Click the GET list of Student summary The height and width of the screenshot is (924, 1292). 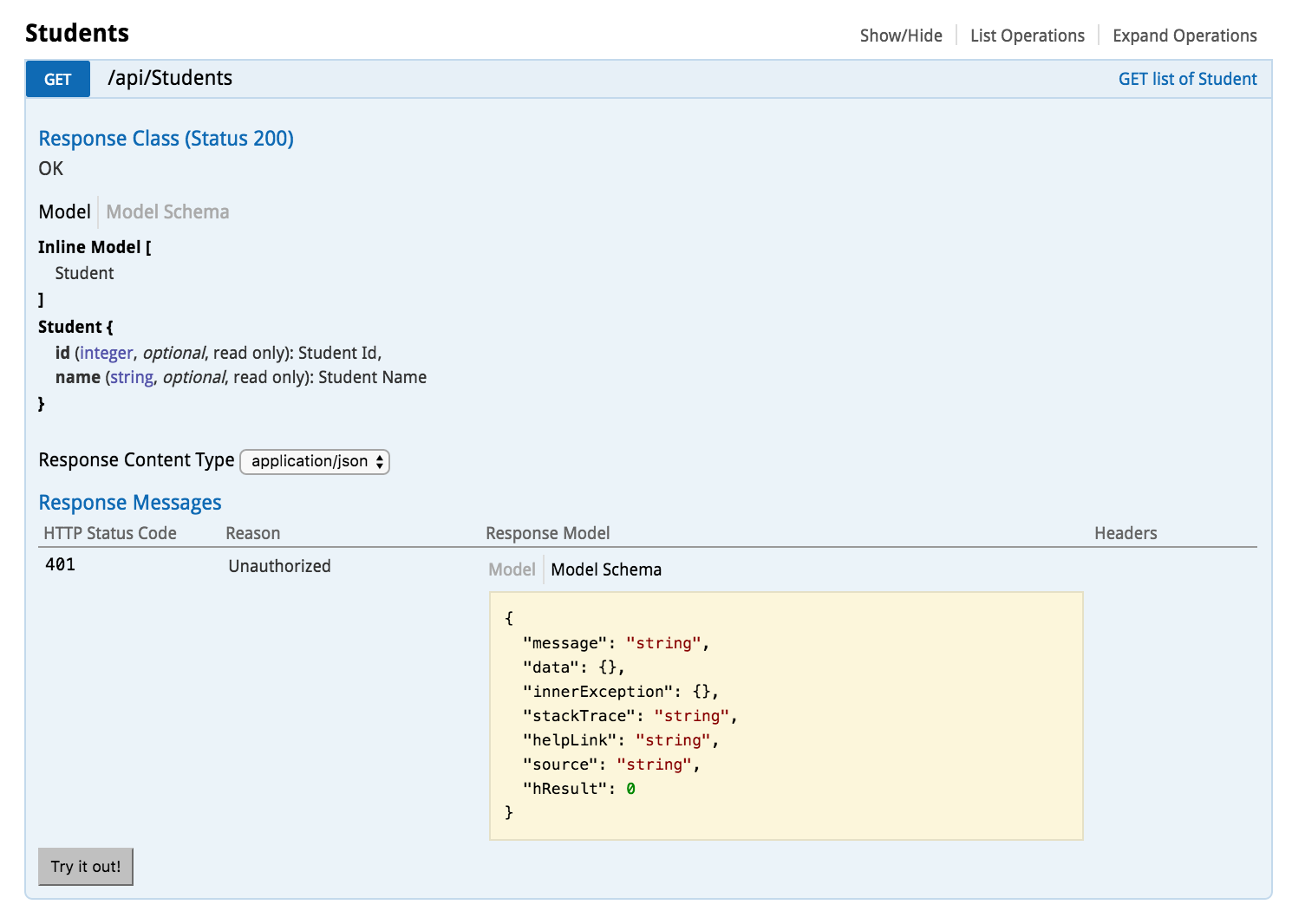tap(1186, 79)
